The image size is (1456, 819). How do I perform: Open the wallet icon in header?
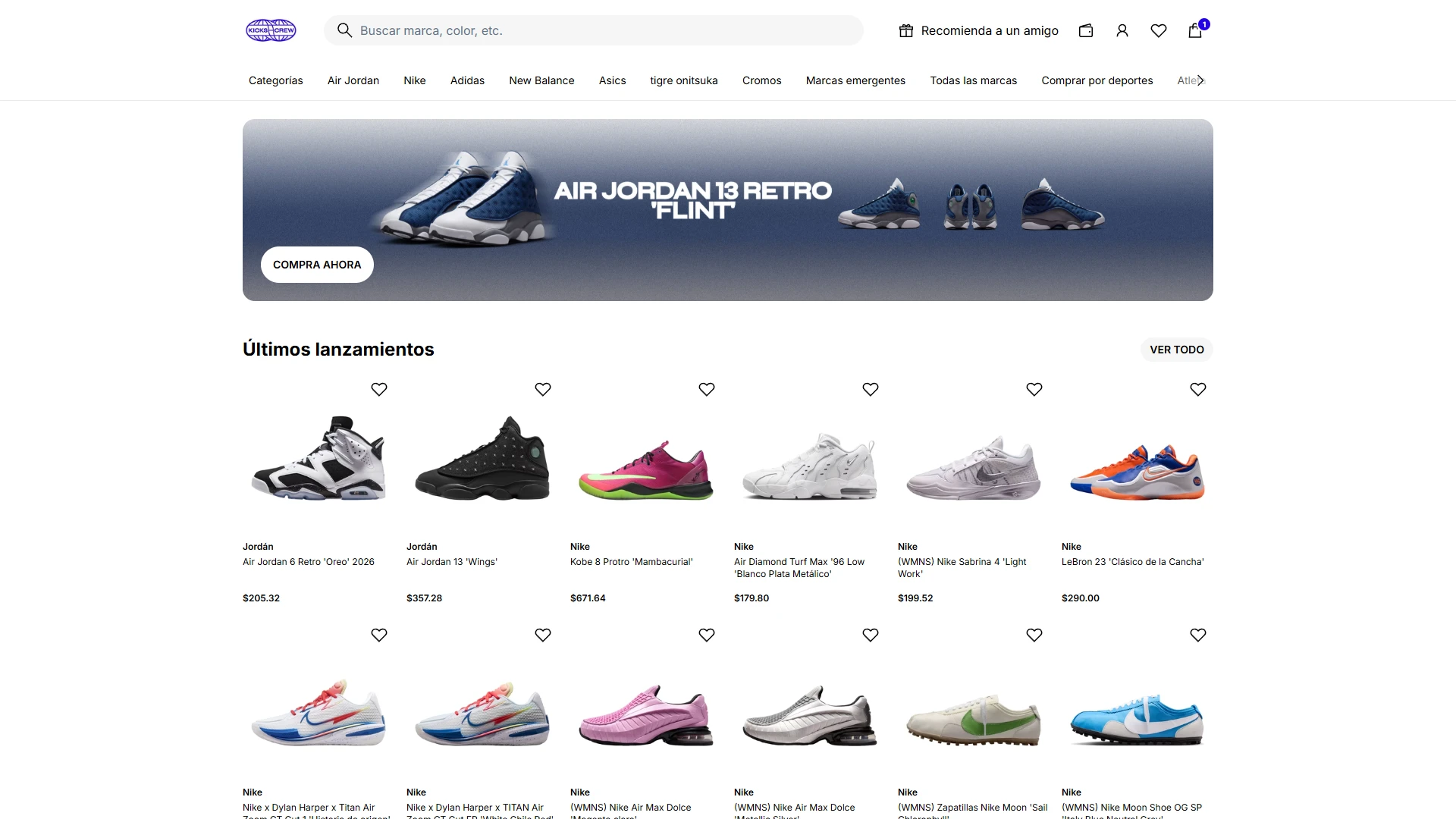(x=1086, y=30)
